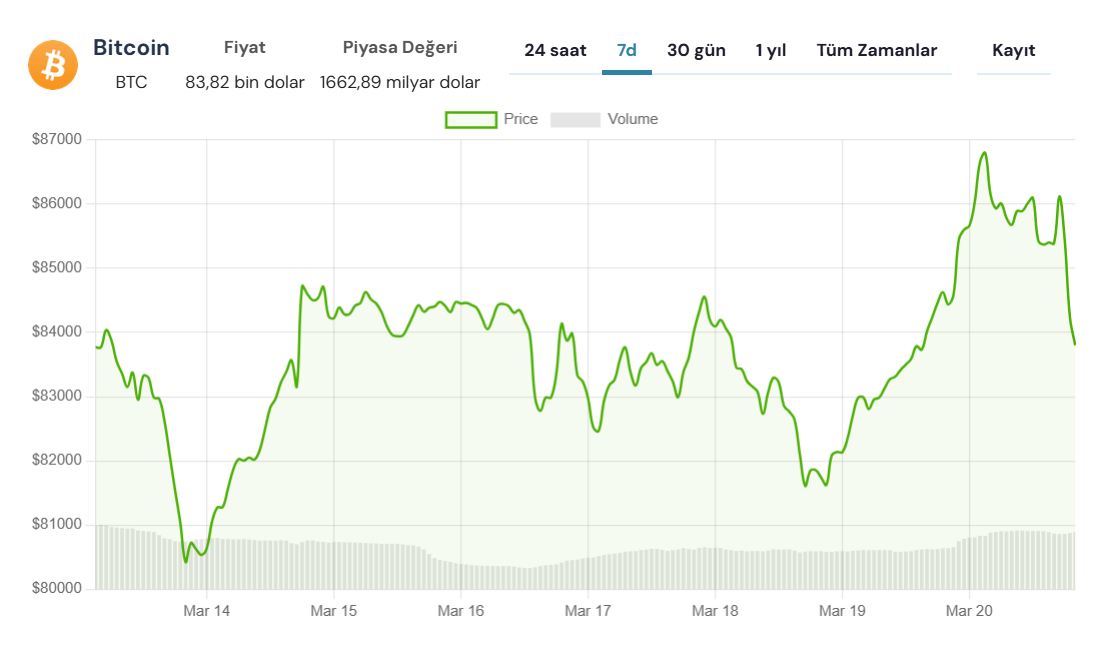
Task: Select the BTC ticker text
Action: point(131,82)
